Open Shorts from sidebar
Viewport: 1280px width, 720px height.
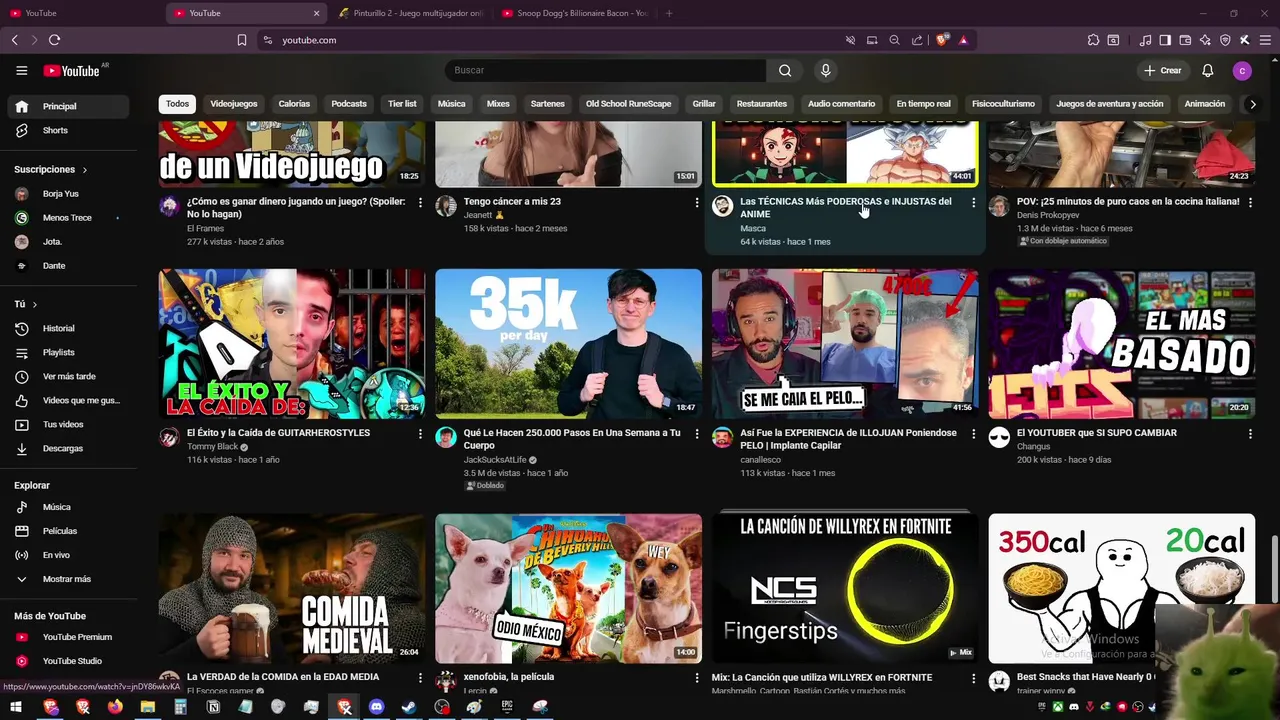[68, 130]
